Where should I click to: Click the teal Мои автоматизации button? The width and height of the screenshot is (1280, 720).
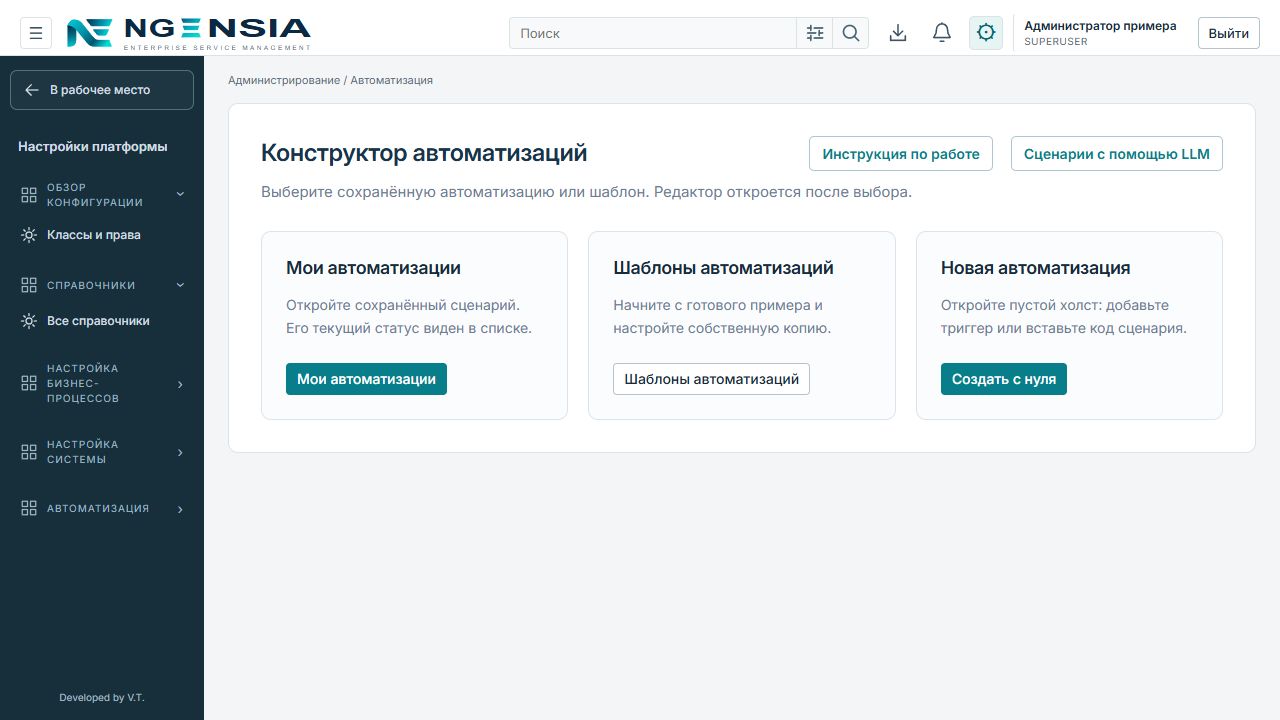pos(366,379)
